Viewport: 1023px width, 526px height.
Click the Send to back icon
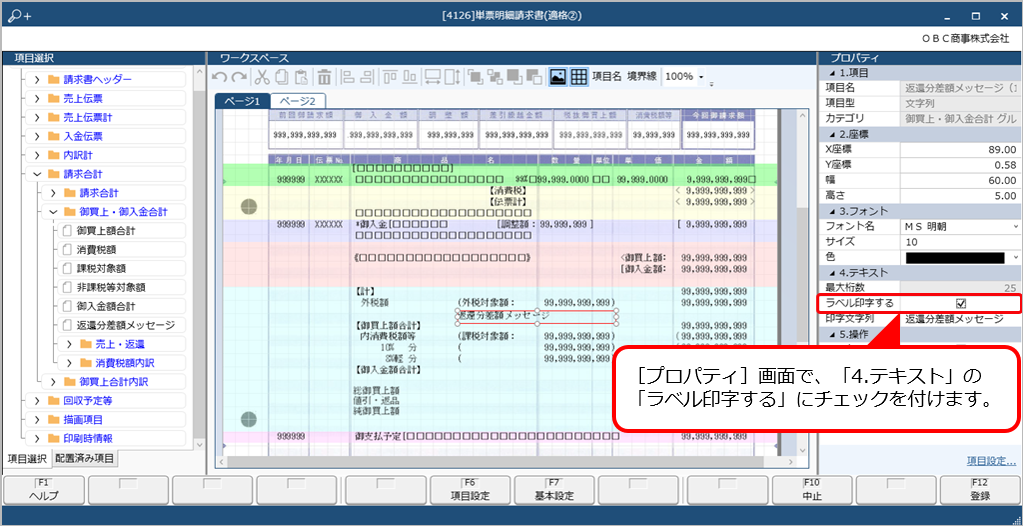495,77
